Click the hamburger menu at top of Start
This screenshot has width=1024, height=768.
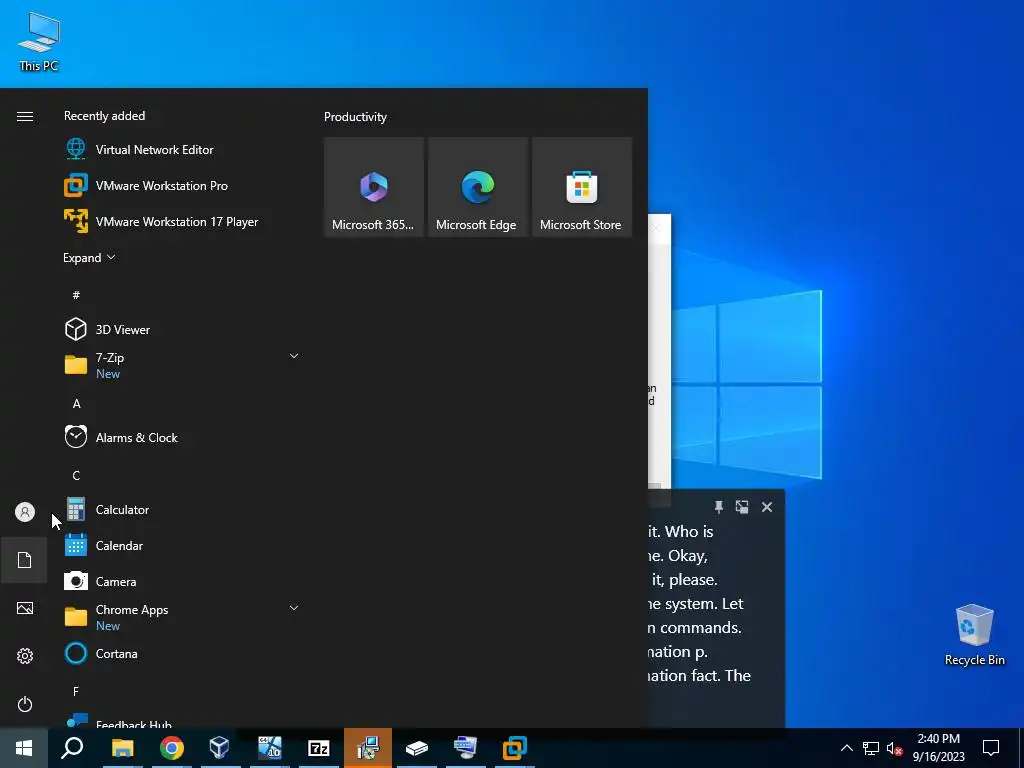(x=25, y=116)
